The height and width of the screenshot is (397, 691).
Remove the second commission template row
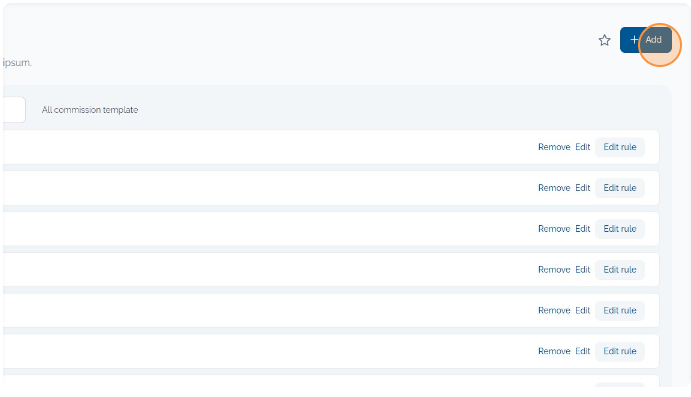[554, 188]
